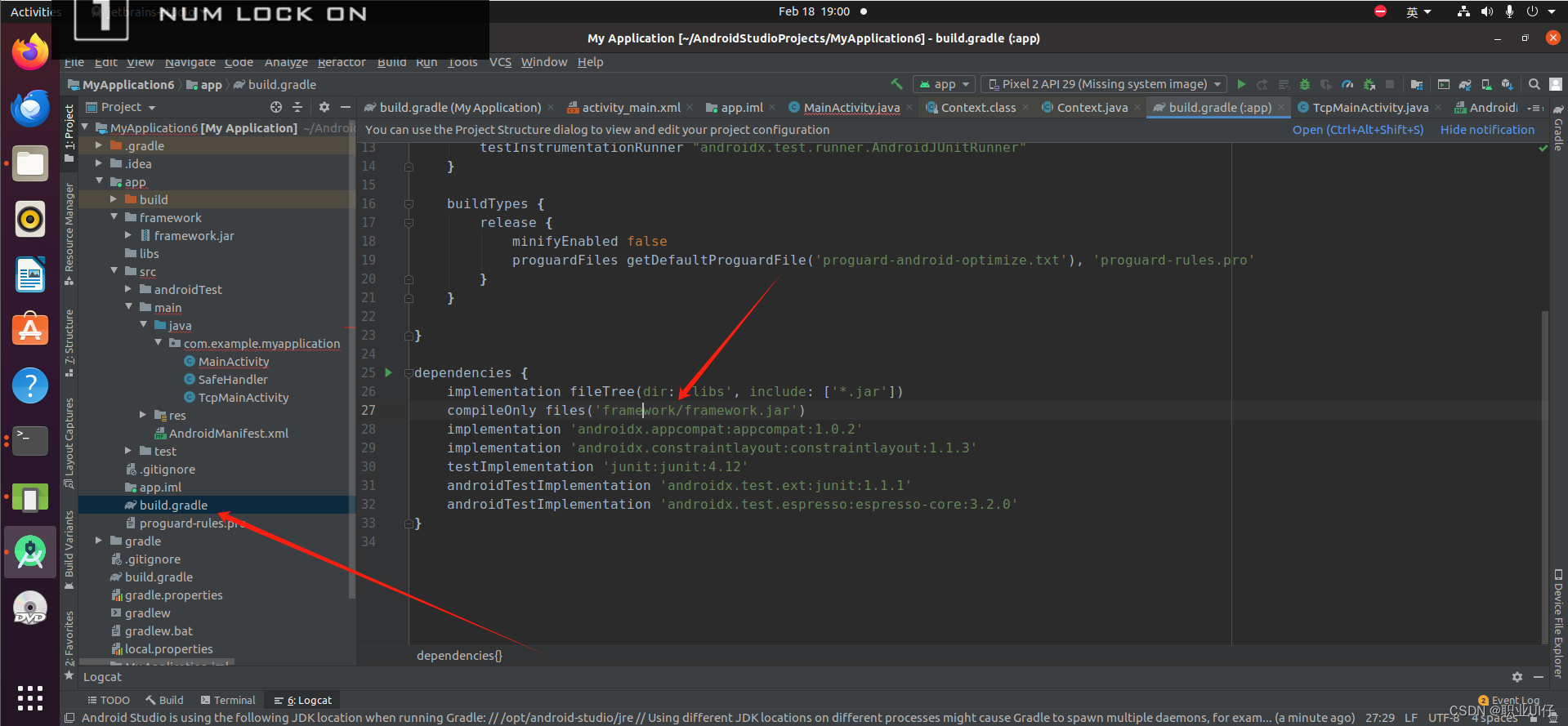The image size is (1568, 726).
Task: Open Firefox from the dock
Action: pyautogui.click(x=30, y=52)
